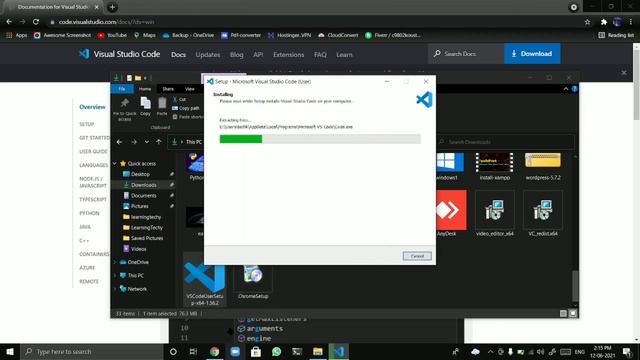Open the API link in site header

pos(258,54)
